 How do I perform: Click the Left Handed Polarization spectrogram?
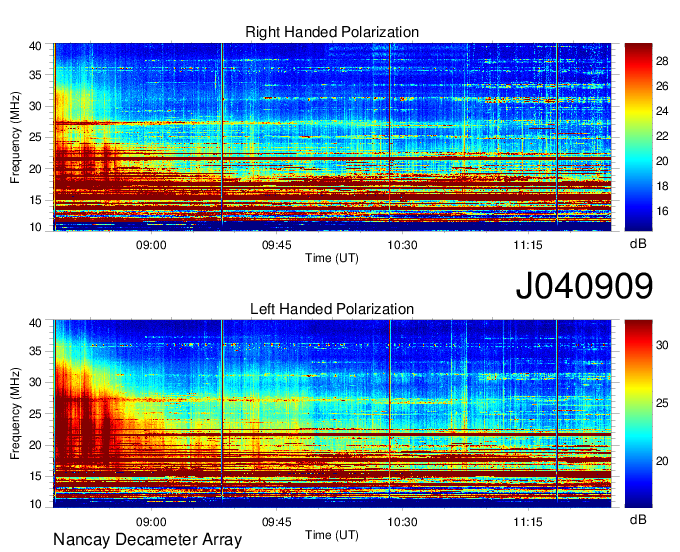[x=332, y=414]
